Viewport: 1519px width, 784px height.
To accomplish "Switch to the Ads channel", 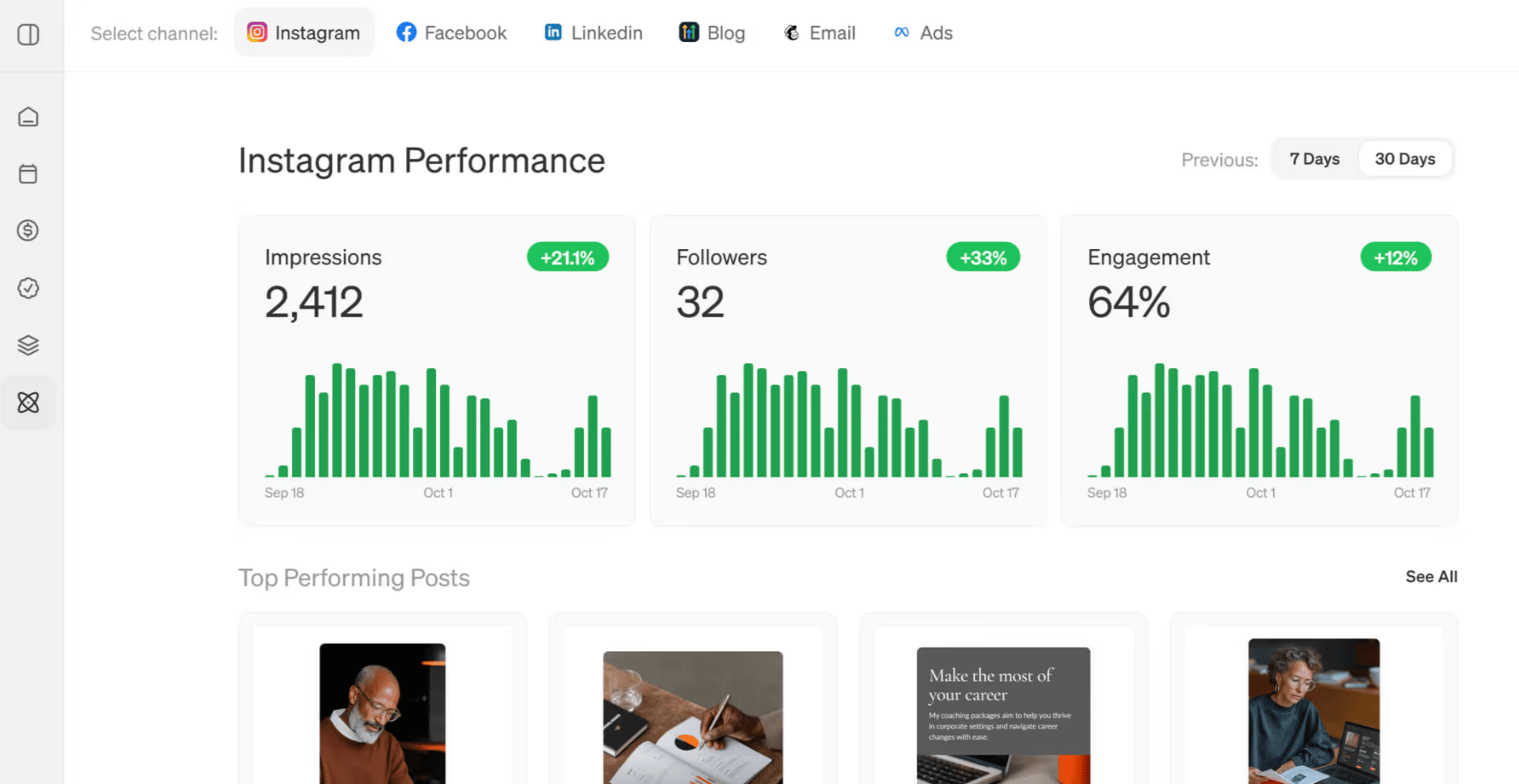I will 922,32.
